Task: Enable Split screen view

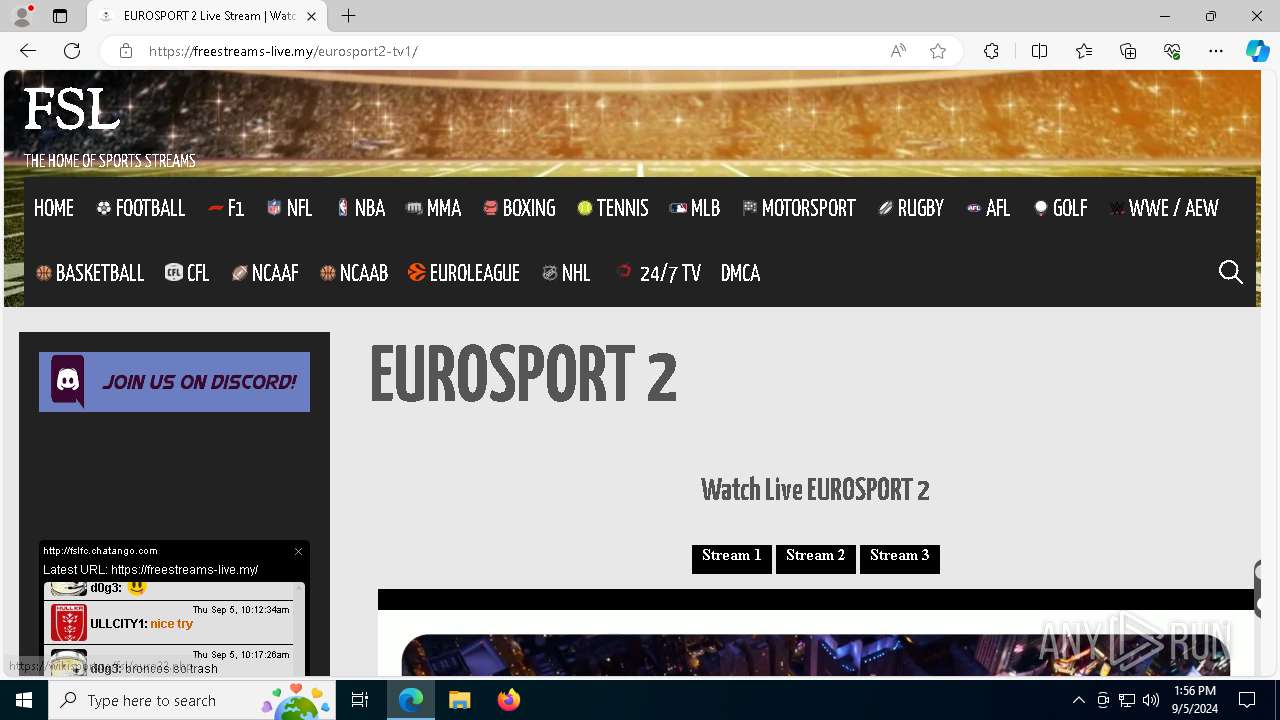Action: pos(1039,51)
